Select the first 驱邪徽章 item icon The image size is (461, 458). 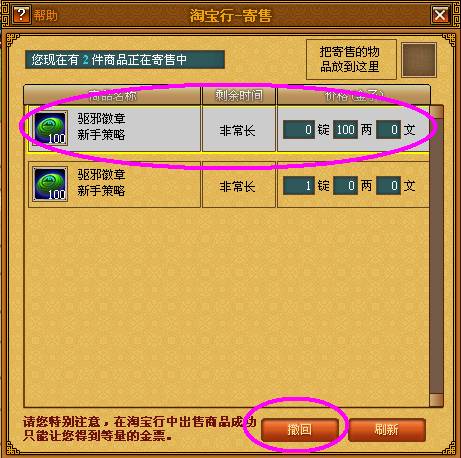click(x=50, y=128)
